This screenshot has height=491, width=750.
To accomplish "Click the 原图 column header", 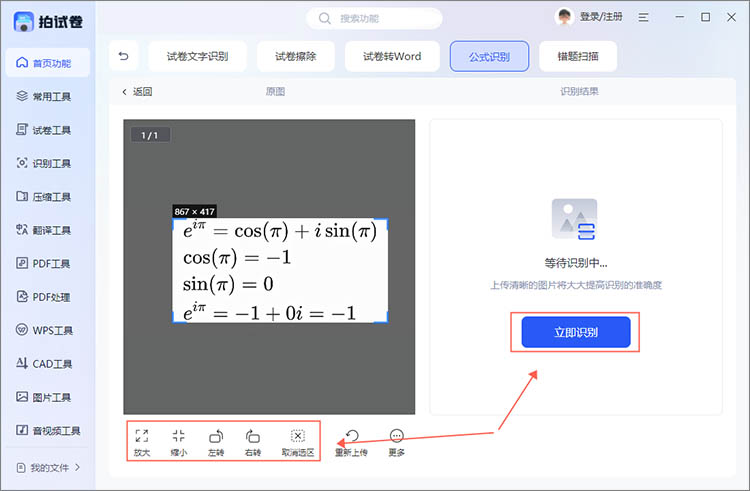I will (x=276, y=91).
